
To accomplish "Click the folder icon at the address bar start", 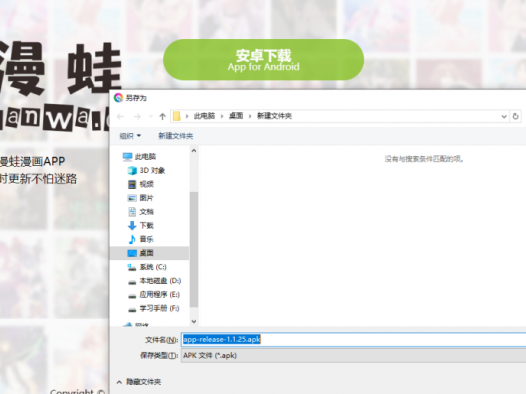I will pos(176,116).
